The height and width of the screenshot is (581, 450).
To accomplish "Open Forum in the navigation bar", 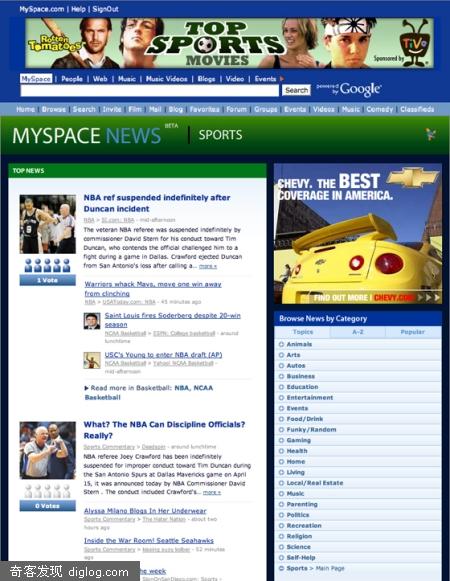I will click(236, 109).
